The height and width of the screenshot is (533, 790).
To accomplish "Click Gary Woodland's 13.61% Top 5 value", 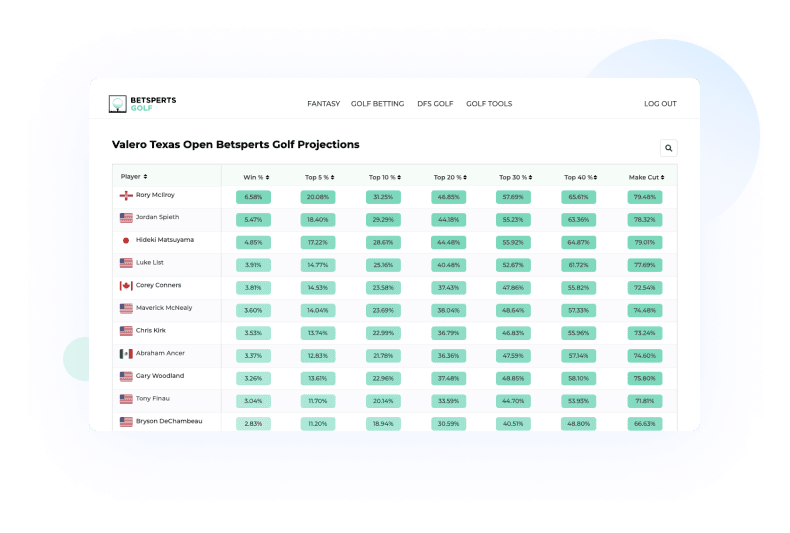I will pyautogui.click(x=318, y=378).
